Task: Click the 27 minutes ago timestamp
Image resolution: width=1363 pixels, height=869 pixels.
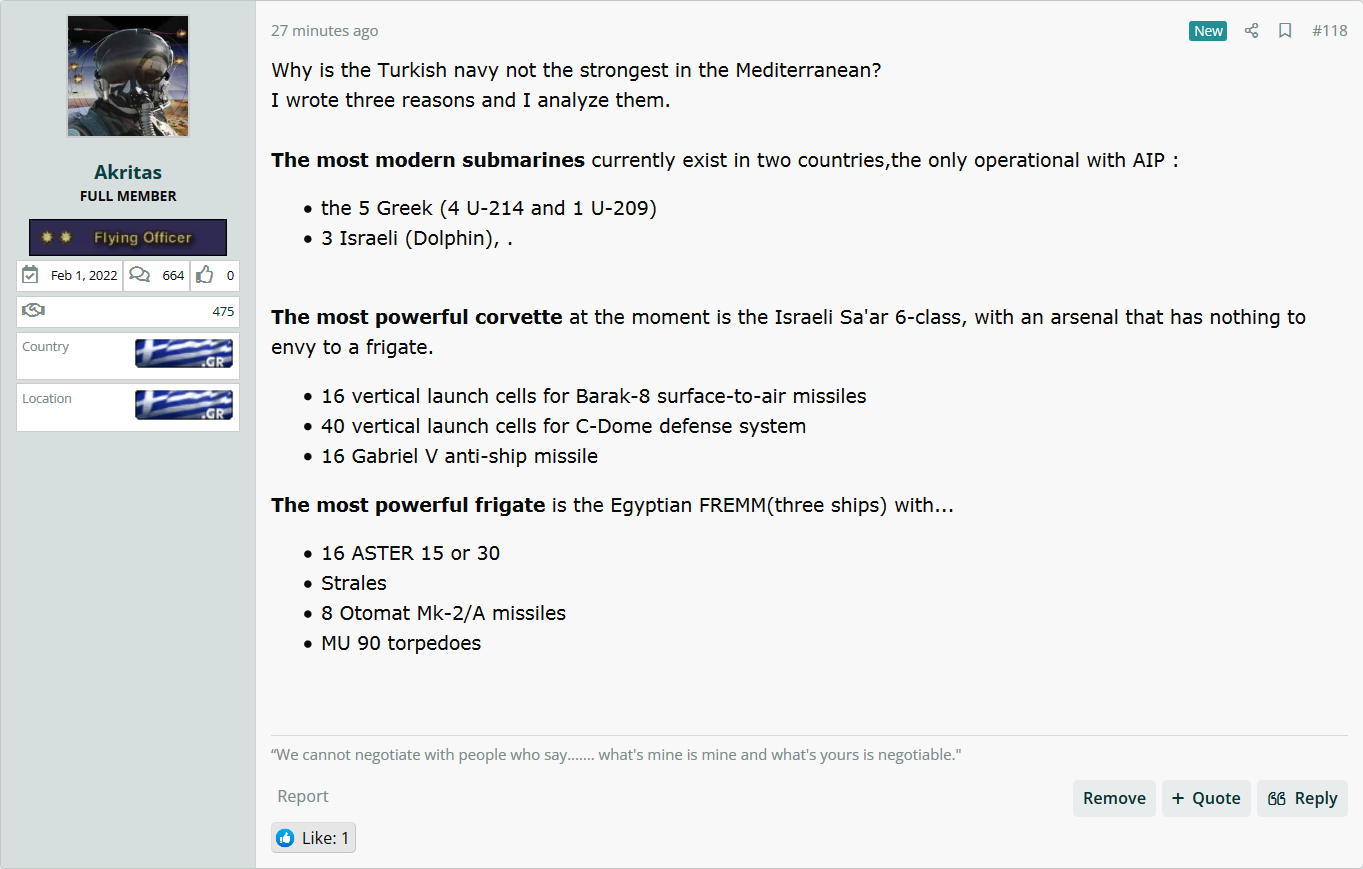Action: (325, 31)
